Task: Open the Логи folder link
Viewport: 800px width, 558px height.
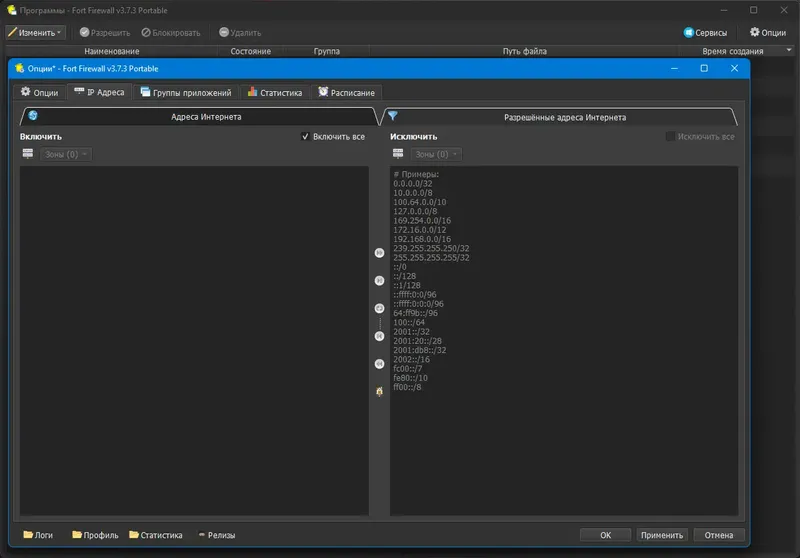Action: tap(38, 535)
